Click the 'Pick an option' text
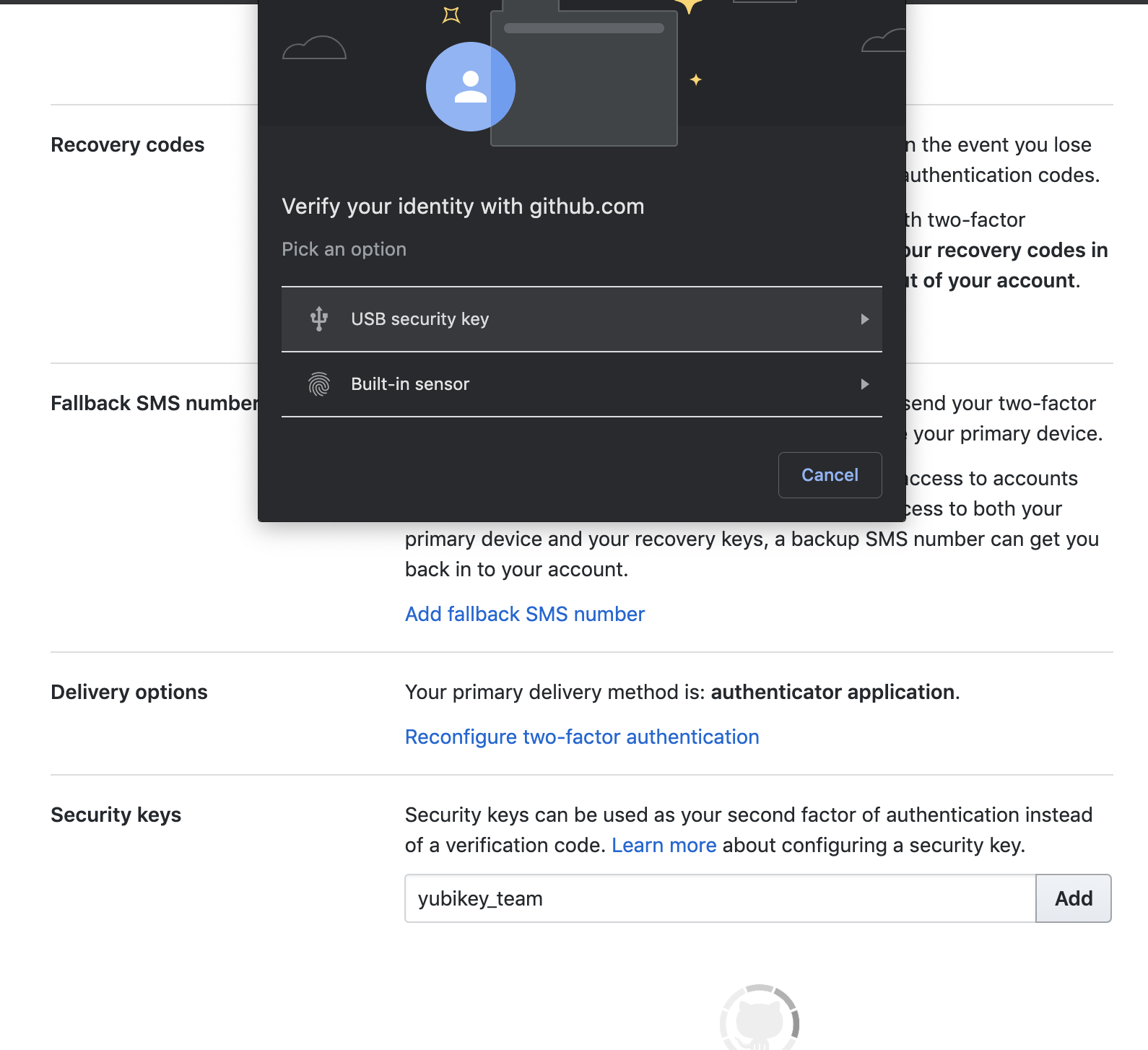 tap(344, 249)
